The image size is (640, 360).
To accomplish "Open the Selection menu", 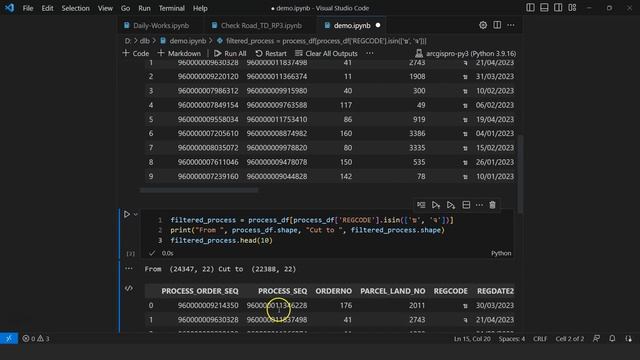I will pyautogui.click(x=76, y=8).
